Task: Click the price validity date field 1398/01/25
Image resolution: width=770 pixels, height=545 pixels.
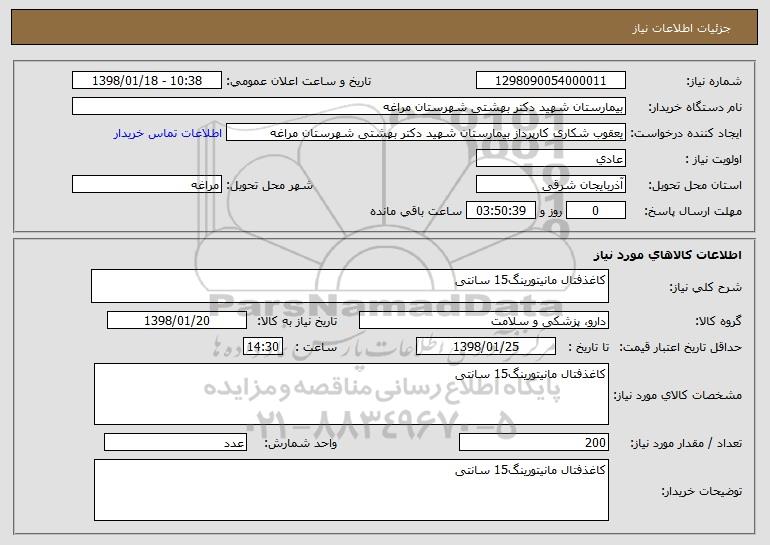Action: coord(486,347)
